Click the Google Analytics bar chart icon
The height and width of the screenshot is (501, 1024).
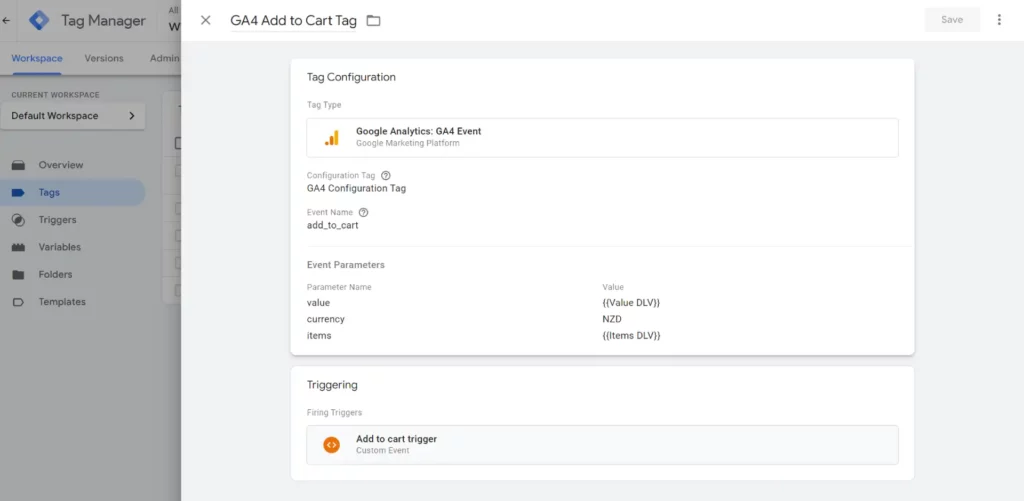pos(332,138)
